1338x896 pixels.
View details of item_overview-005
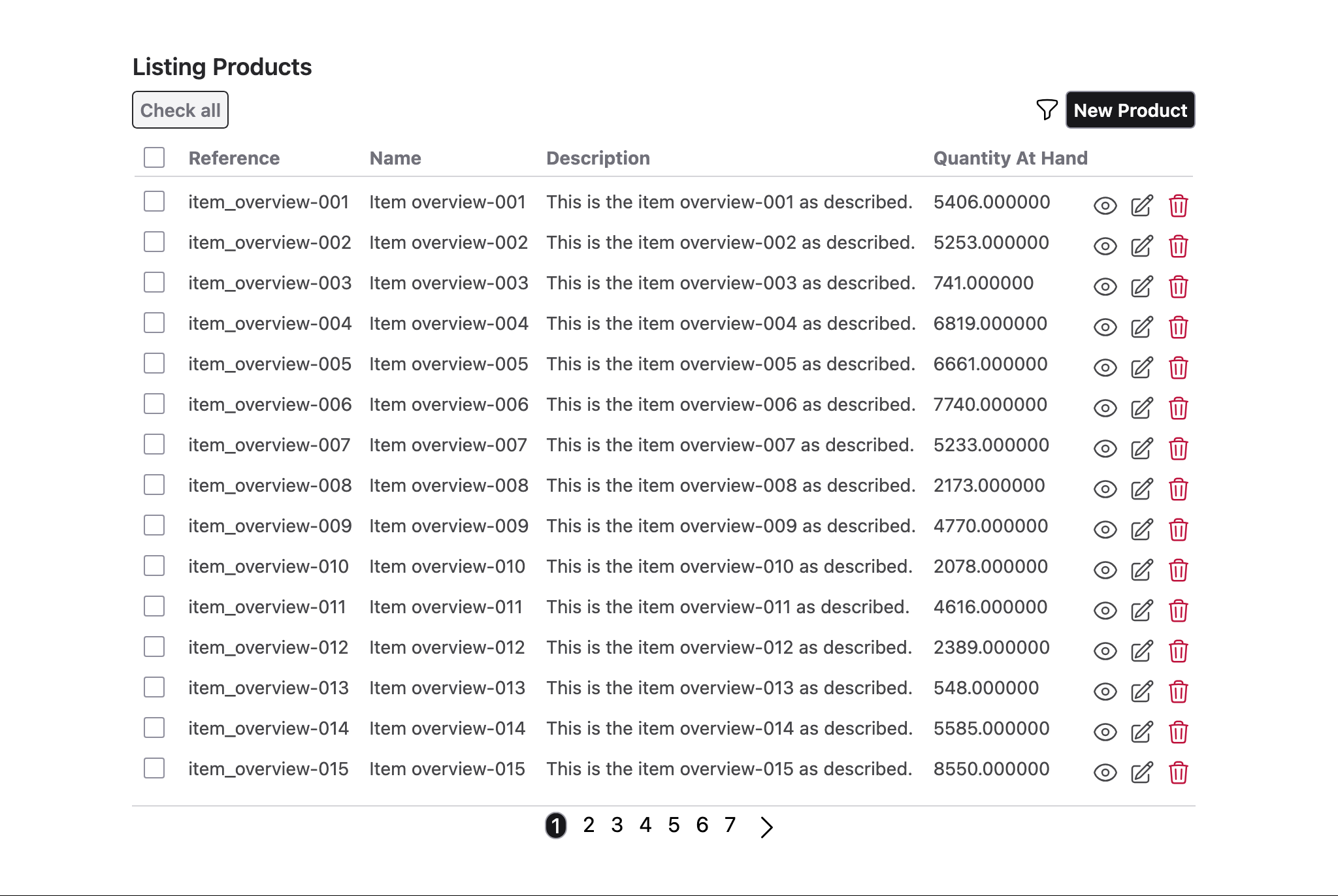click(x=1105, y=368)
